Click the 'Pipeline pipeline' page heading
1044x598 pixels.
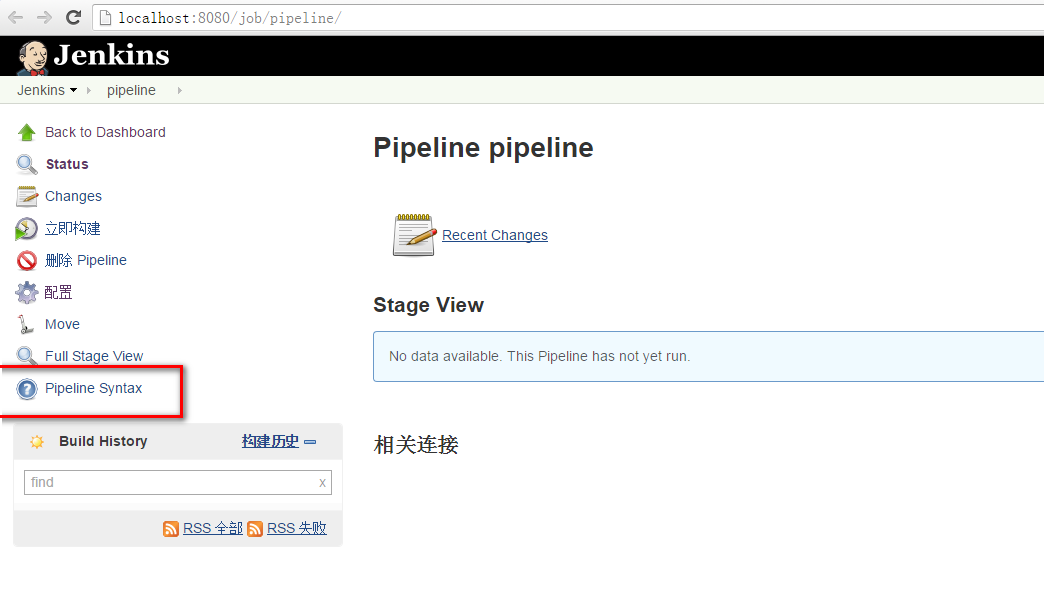[x=483, y=148]
